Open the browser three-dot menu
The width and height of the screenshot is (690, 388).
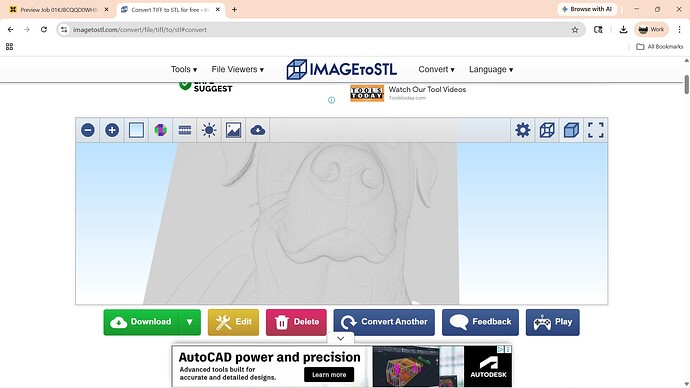tap(679, 29)
